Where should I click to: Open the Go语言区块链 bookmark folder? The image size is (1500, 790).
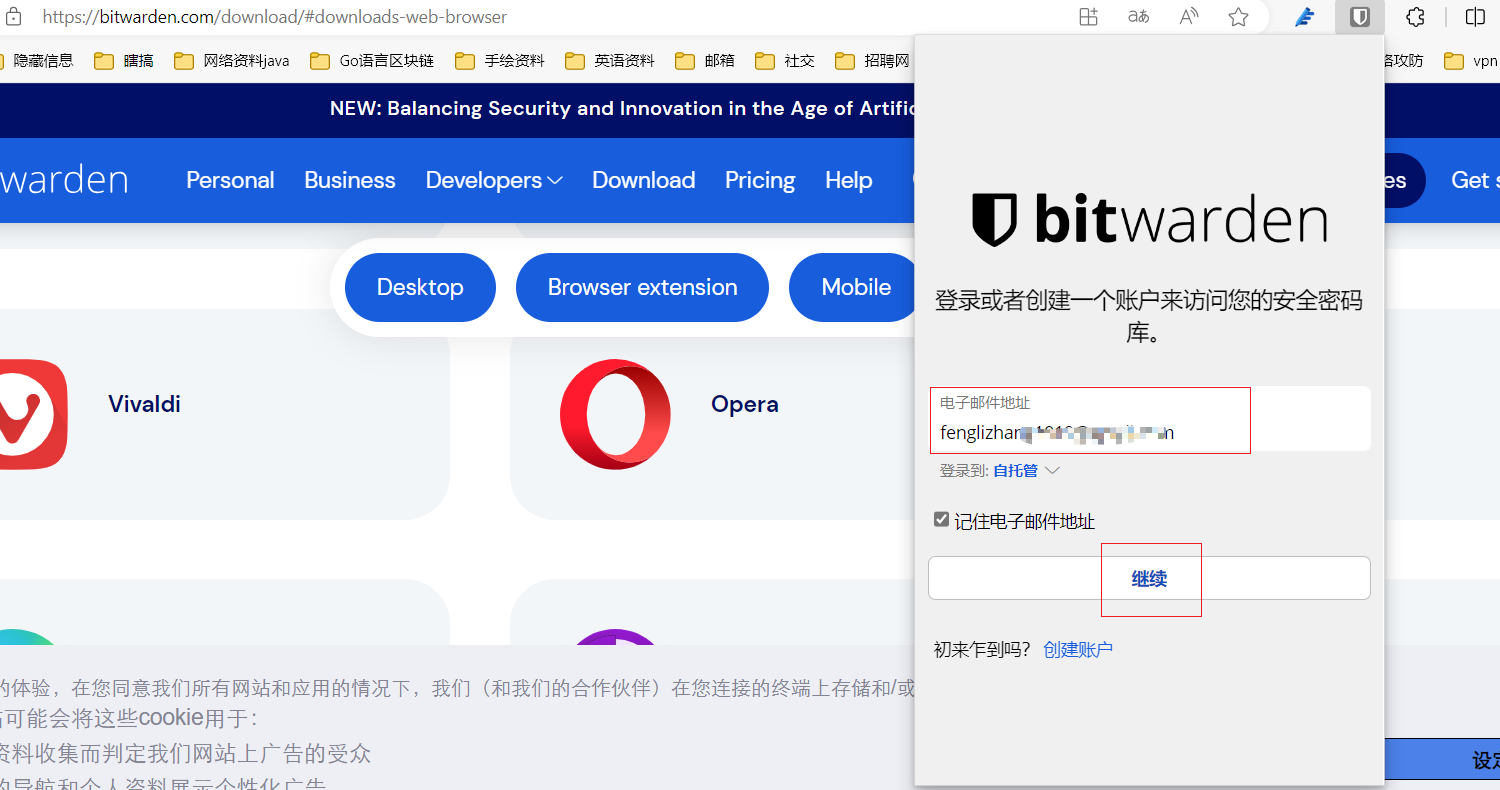point(372,61)
